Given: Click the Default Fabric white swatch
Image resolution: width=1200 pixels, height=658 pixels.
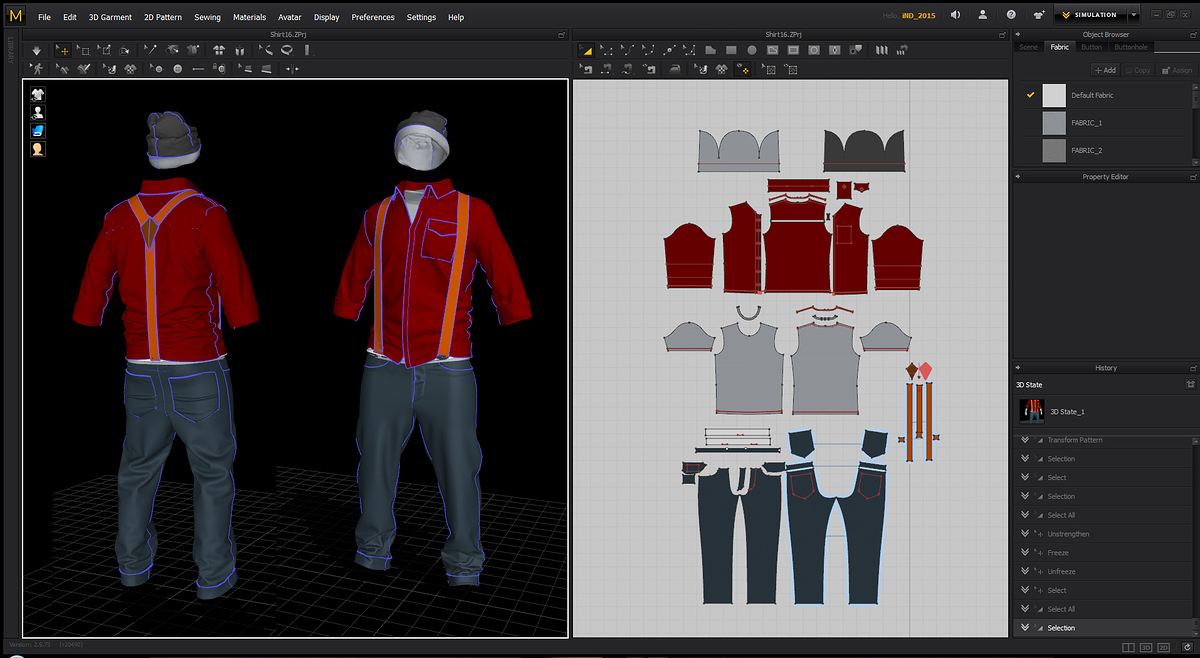Looking at the screenshot, I should tap(1054, 95).
